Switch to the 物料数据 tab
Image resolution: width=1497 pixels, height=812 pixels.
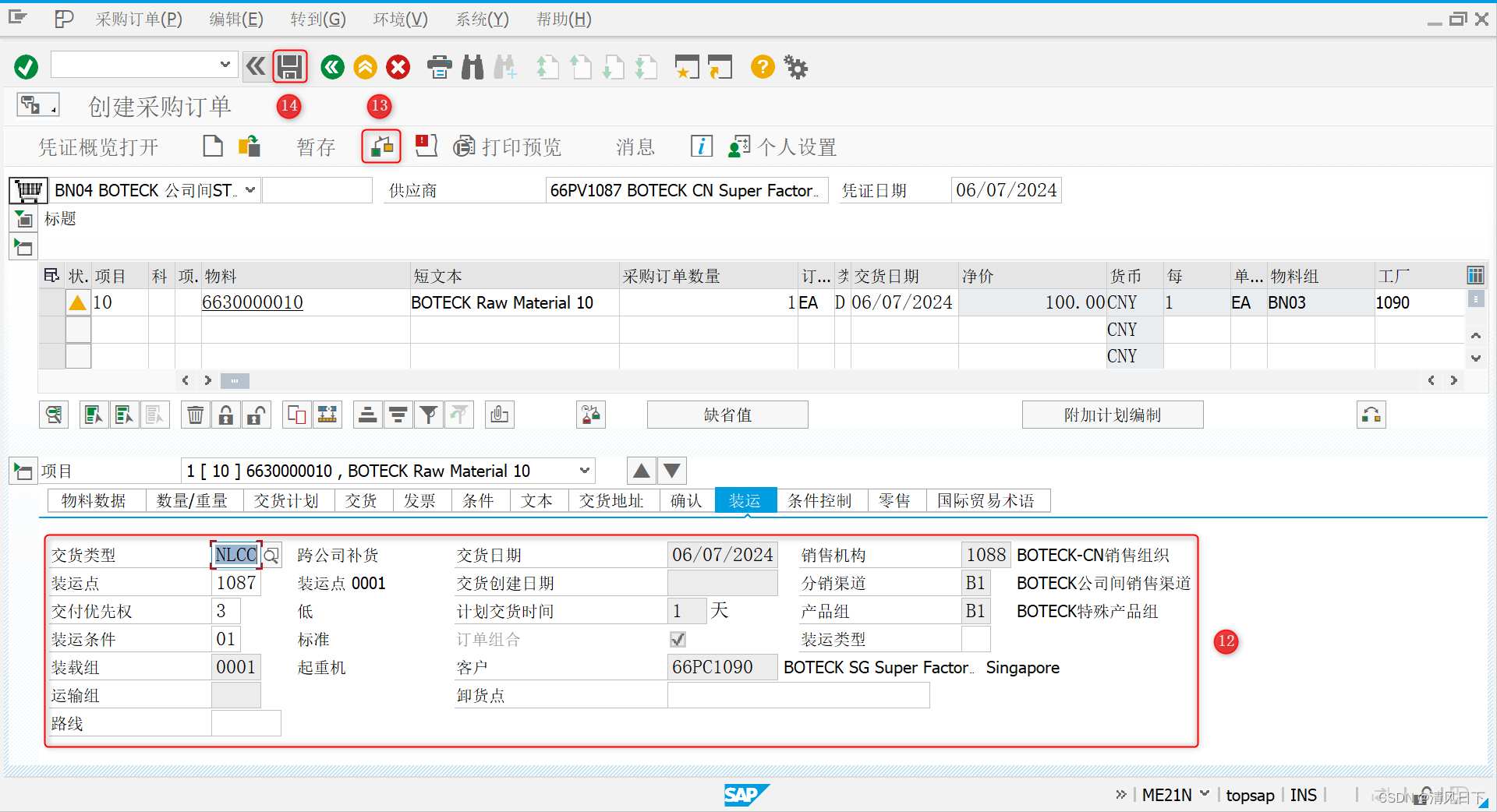point(94,500)
